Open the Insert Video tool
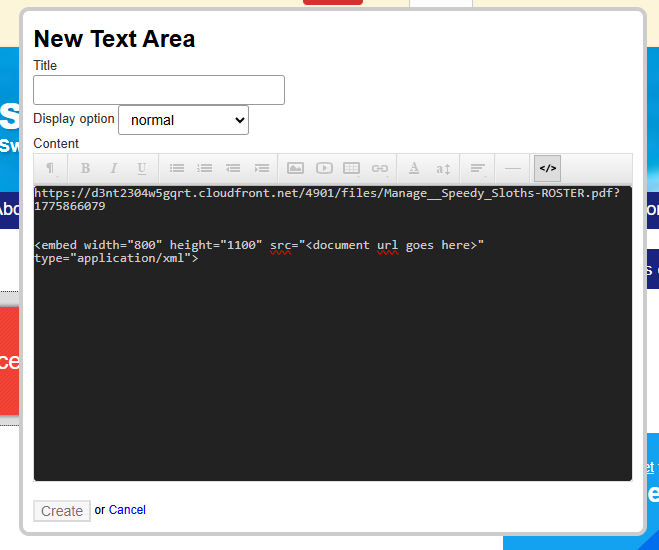The image size is (659, 550). 324,168
